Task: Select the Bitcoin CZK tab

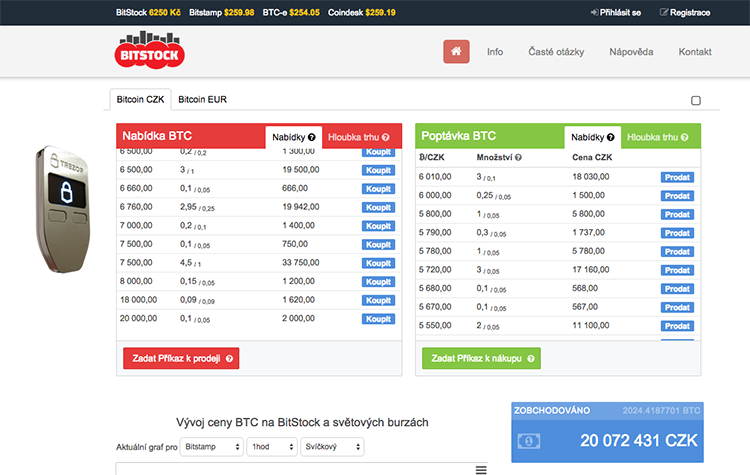Action: 140,100
